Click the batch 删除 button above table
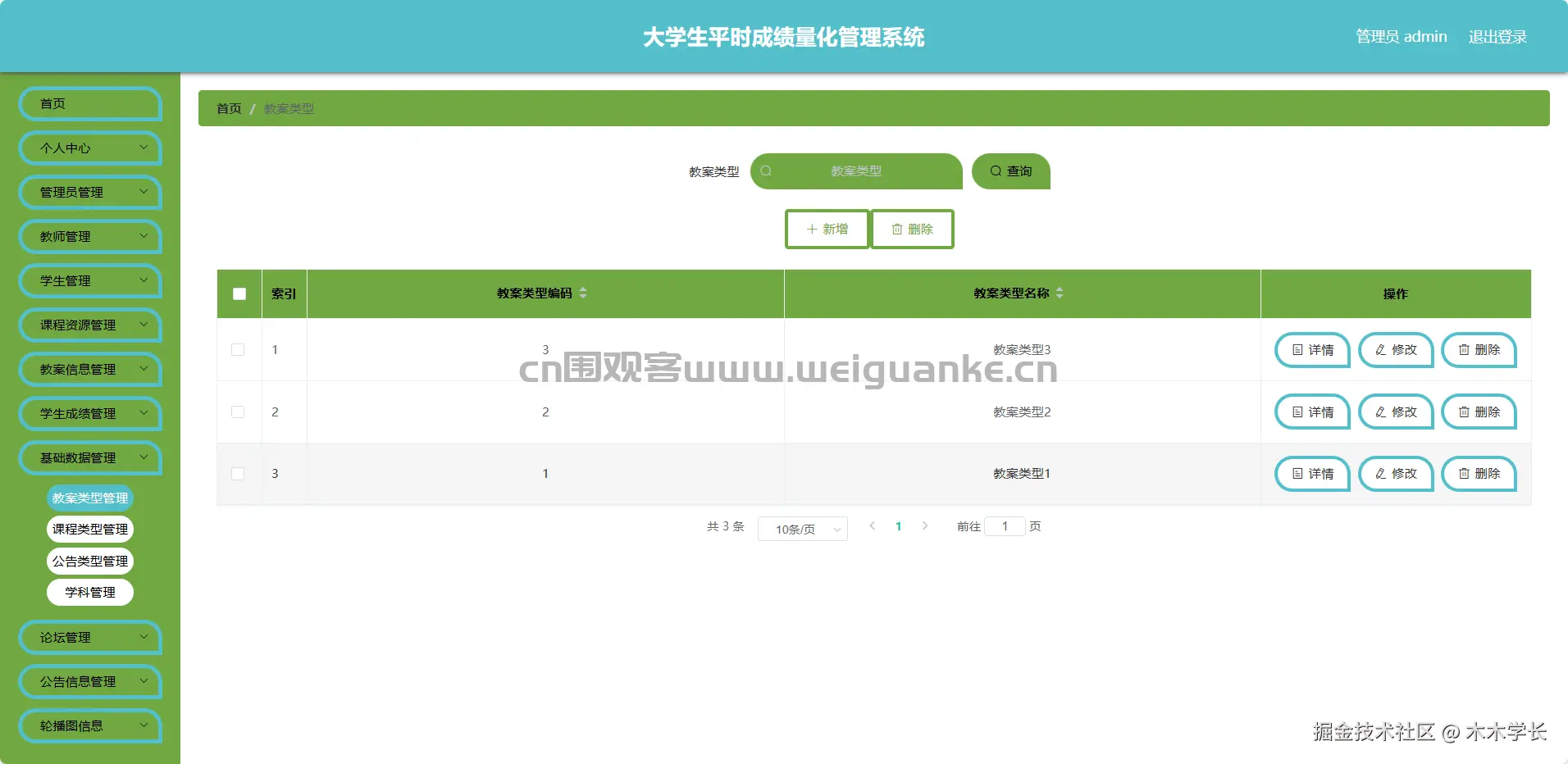 click(912, 229)
